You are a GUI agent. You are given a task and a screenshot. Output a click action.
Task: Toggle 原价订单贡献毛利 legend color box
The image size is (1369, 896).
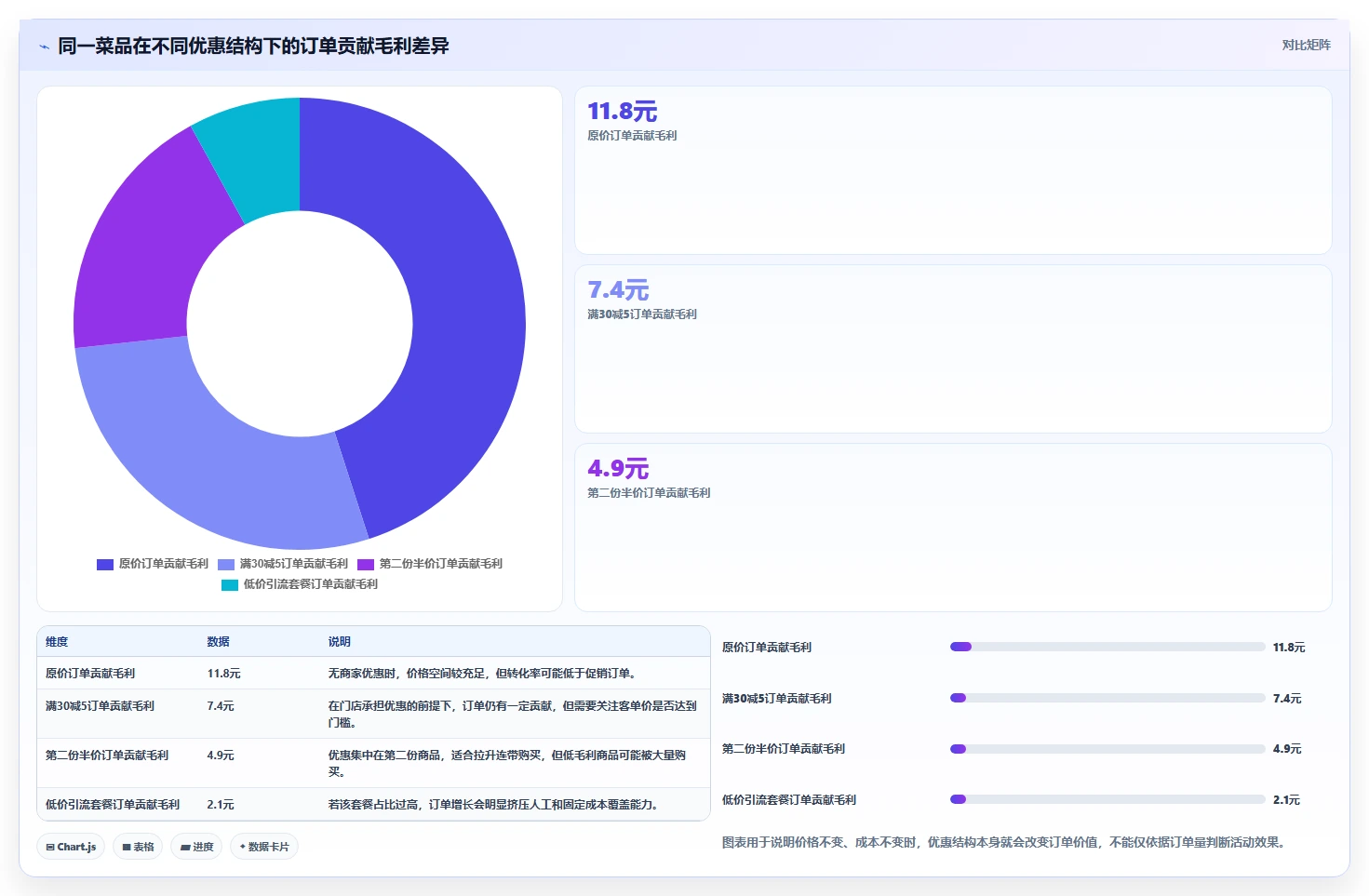105,564
